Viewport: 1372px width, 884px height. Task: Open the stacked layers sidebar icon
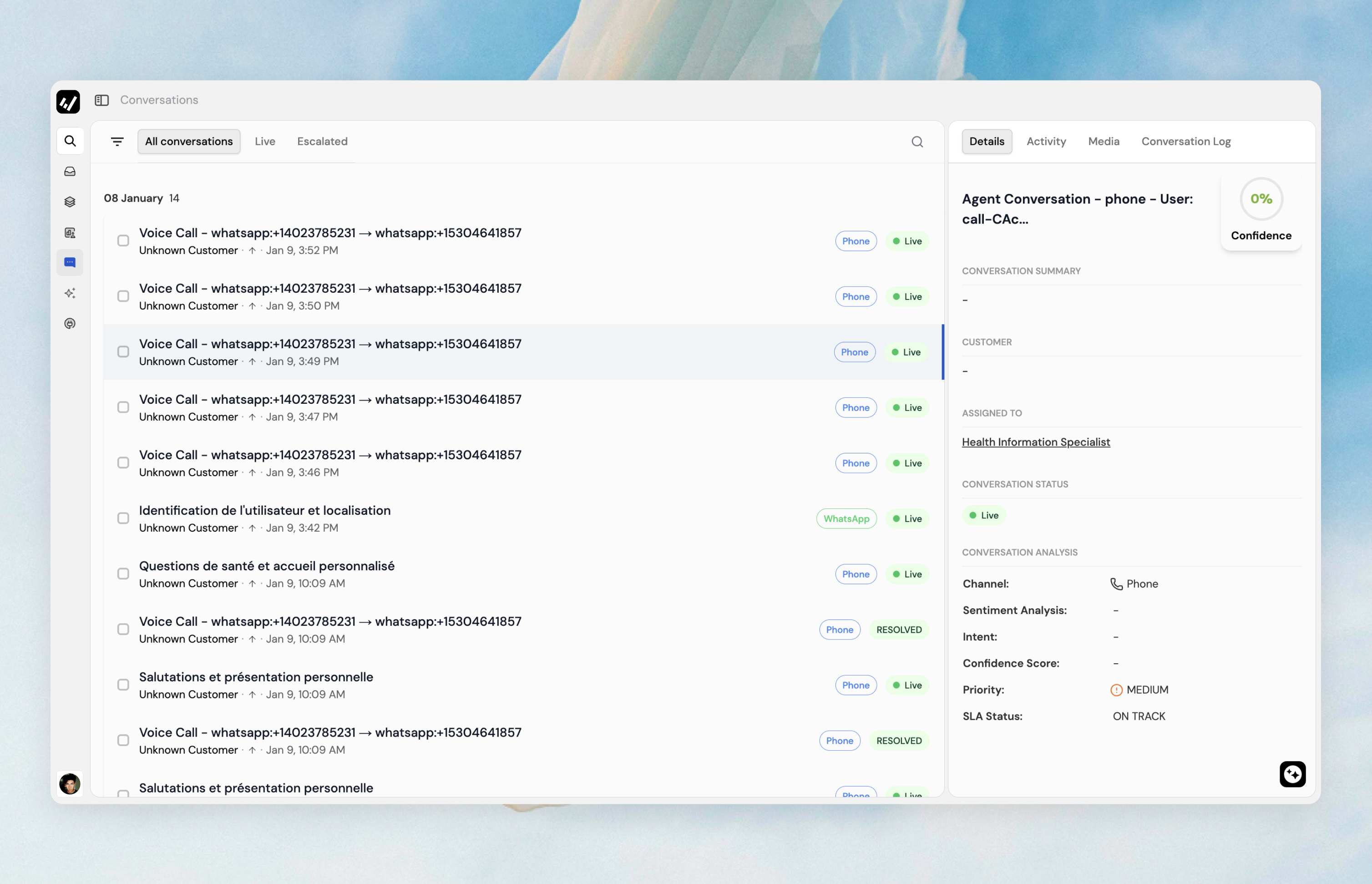(x=70, y=202)
